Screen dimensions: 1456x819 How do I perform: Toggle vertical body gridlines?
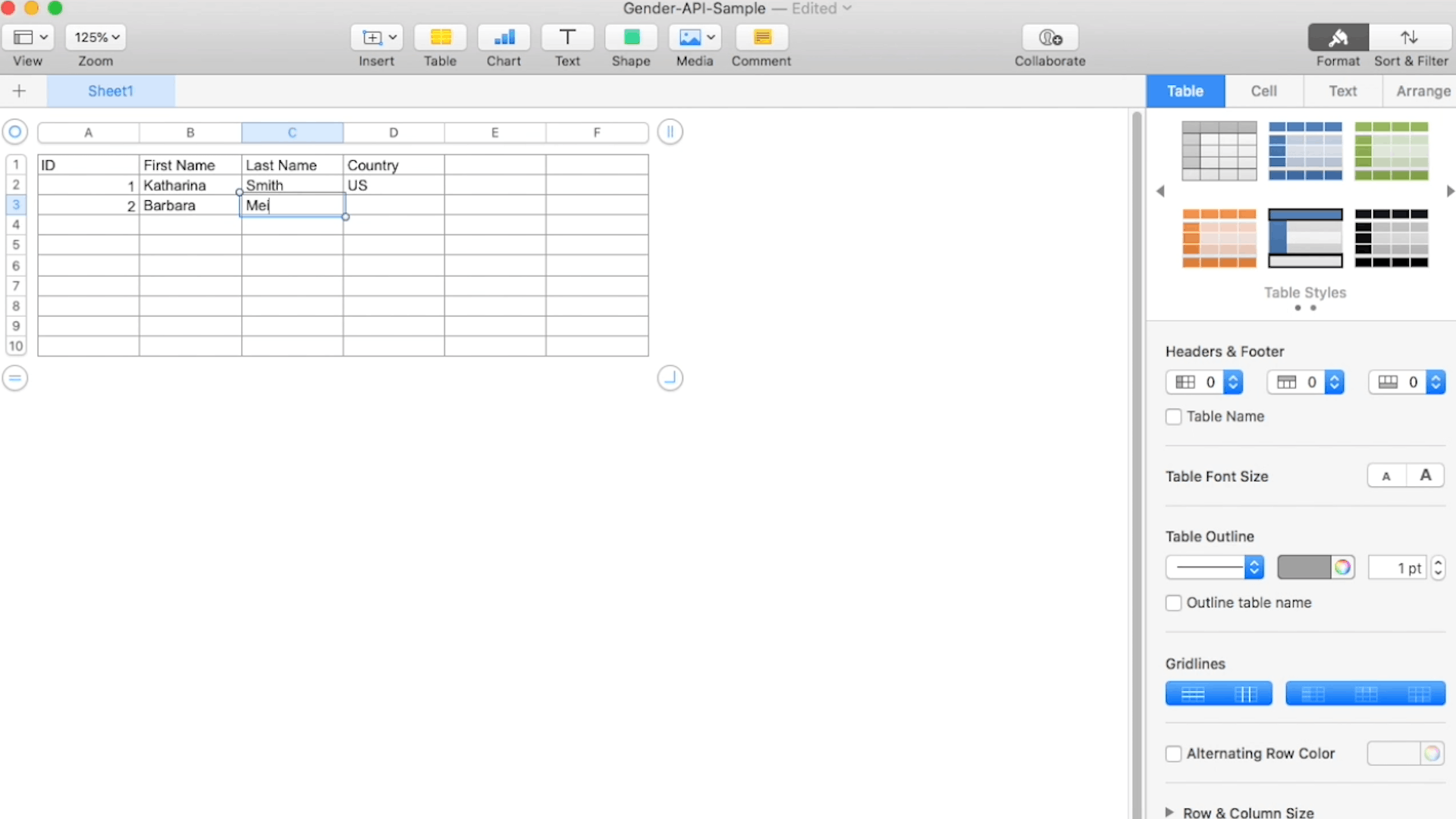point(1246,694)
